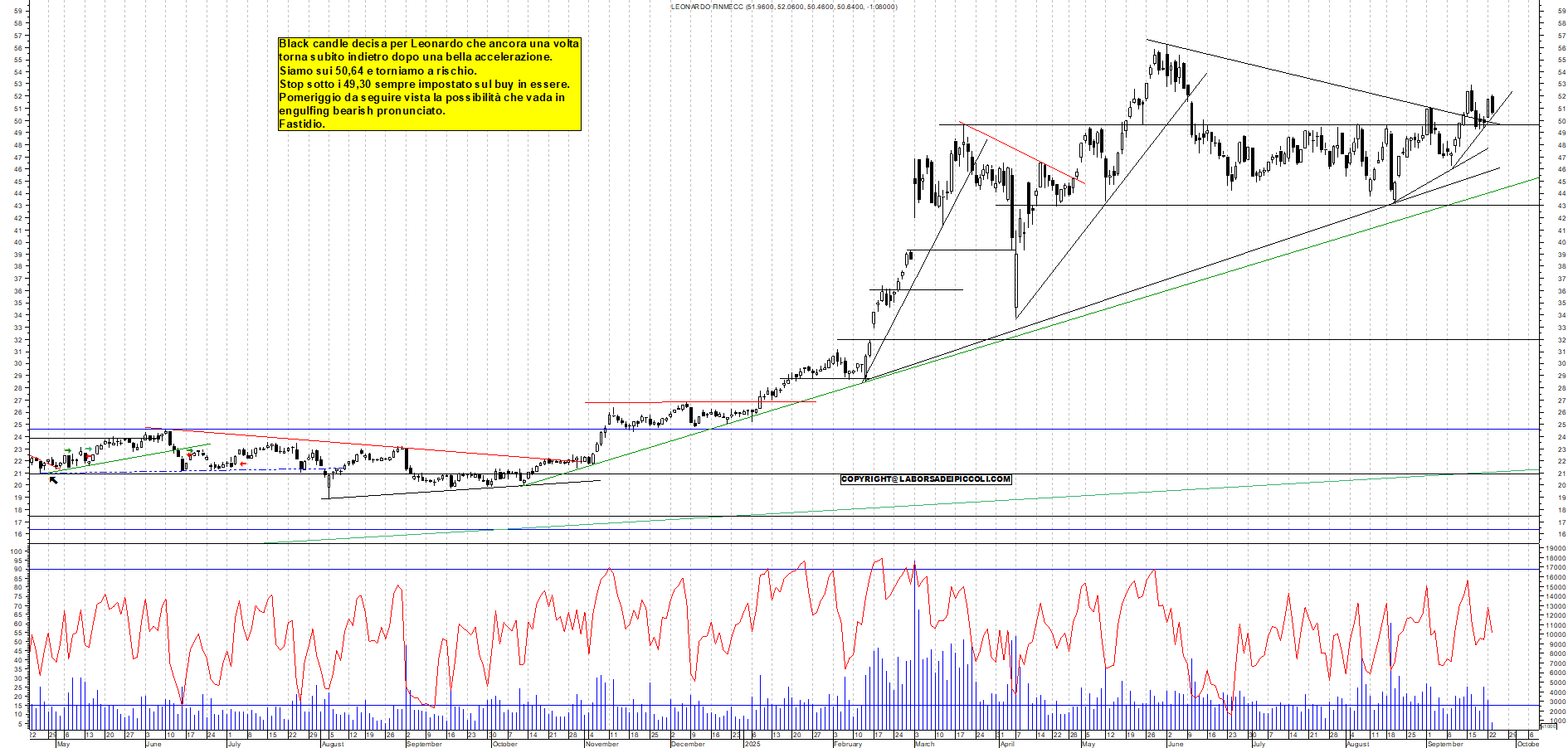Click the '70' oscillator scale label
This screenshot has width=1568, height=748.
19,606
